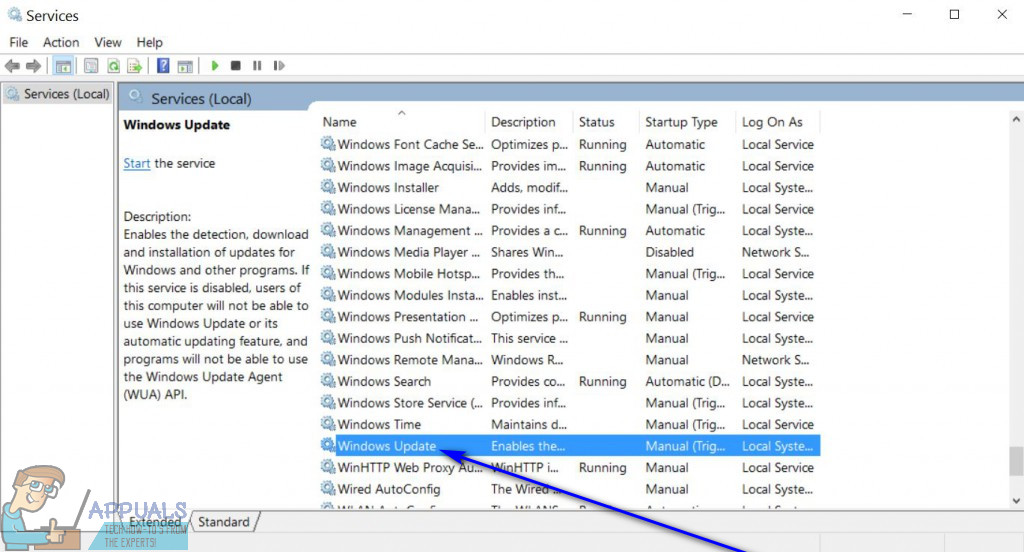This screenshot has width=1024, height=552.
Task: Open the Action menu
Action: tap(61, 42)
